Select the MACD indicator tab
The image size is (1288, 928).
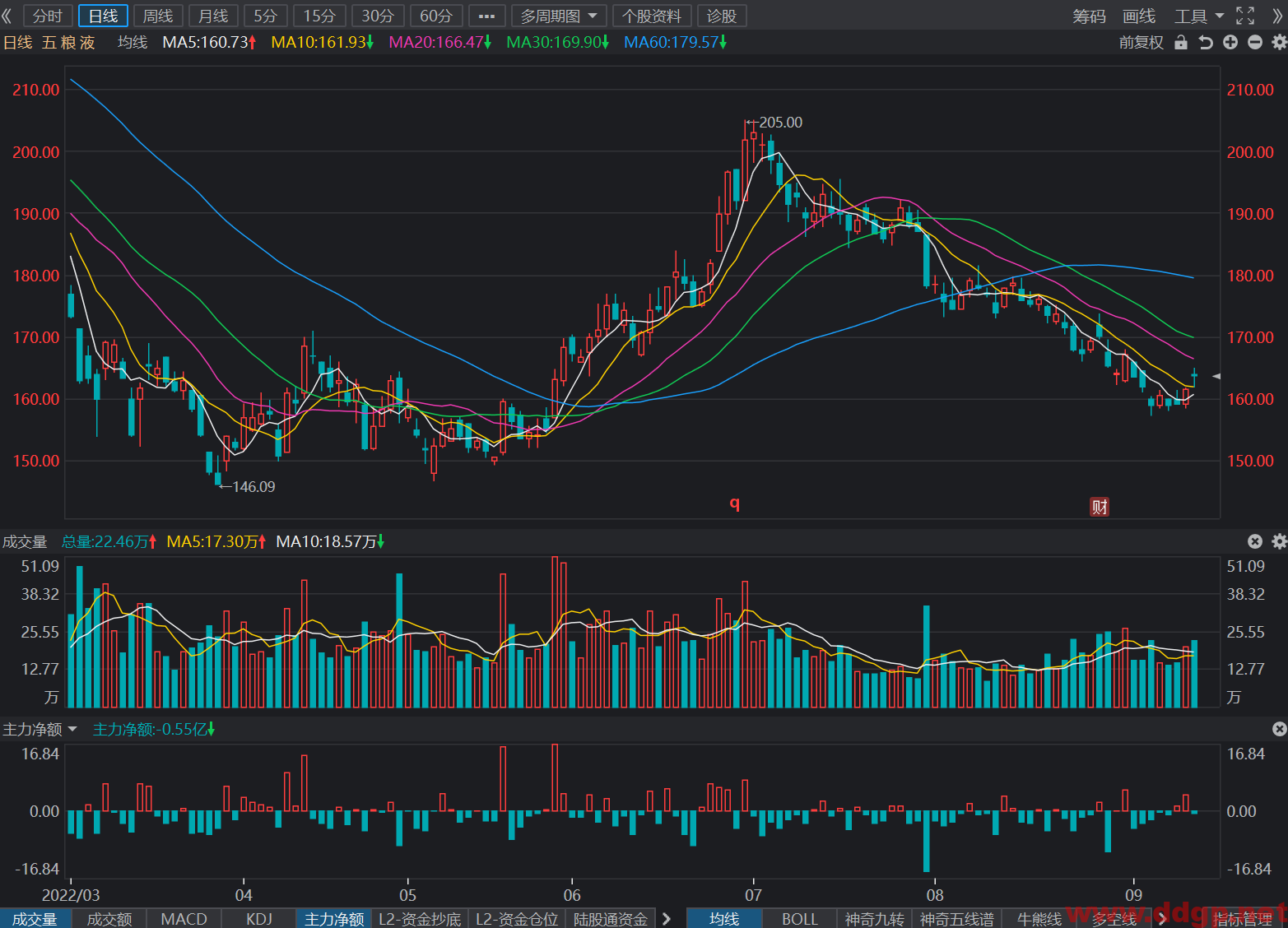[x=184, y=919]
